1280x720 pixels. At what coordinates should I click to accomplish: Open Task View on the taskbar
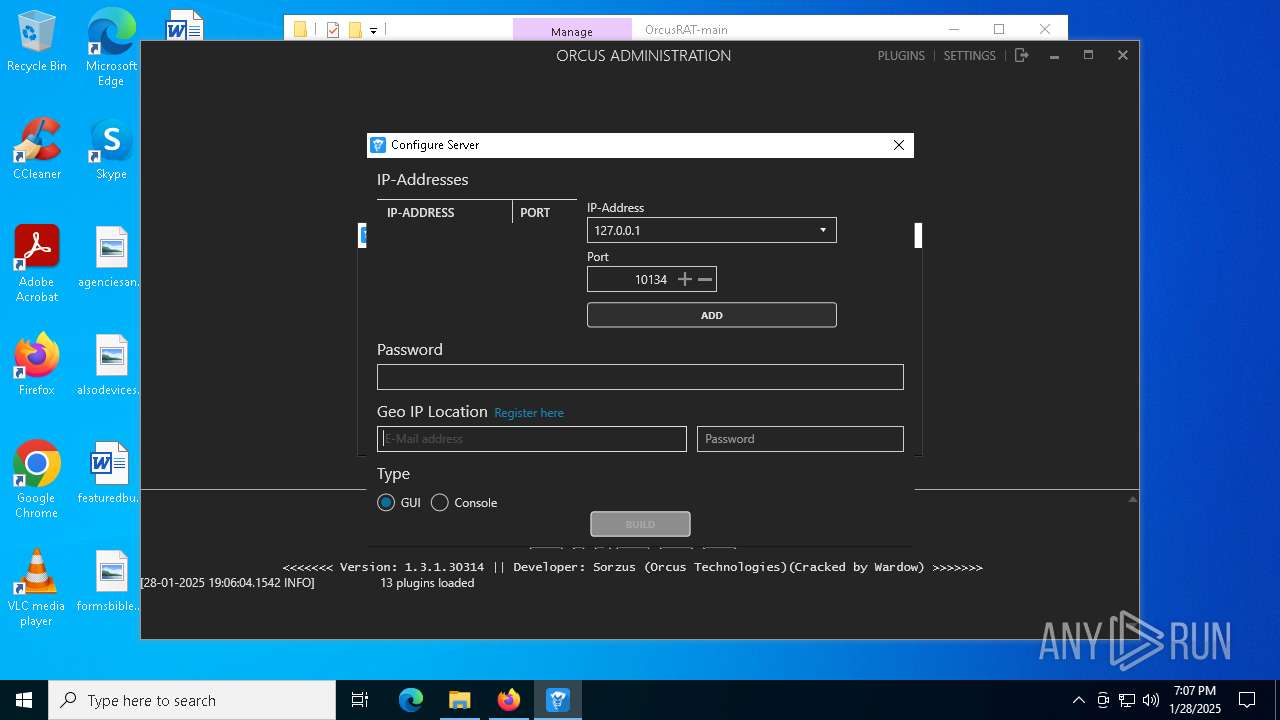point(360,700)
